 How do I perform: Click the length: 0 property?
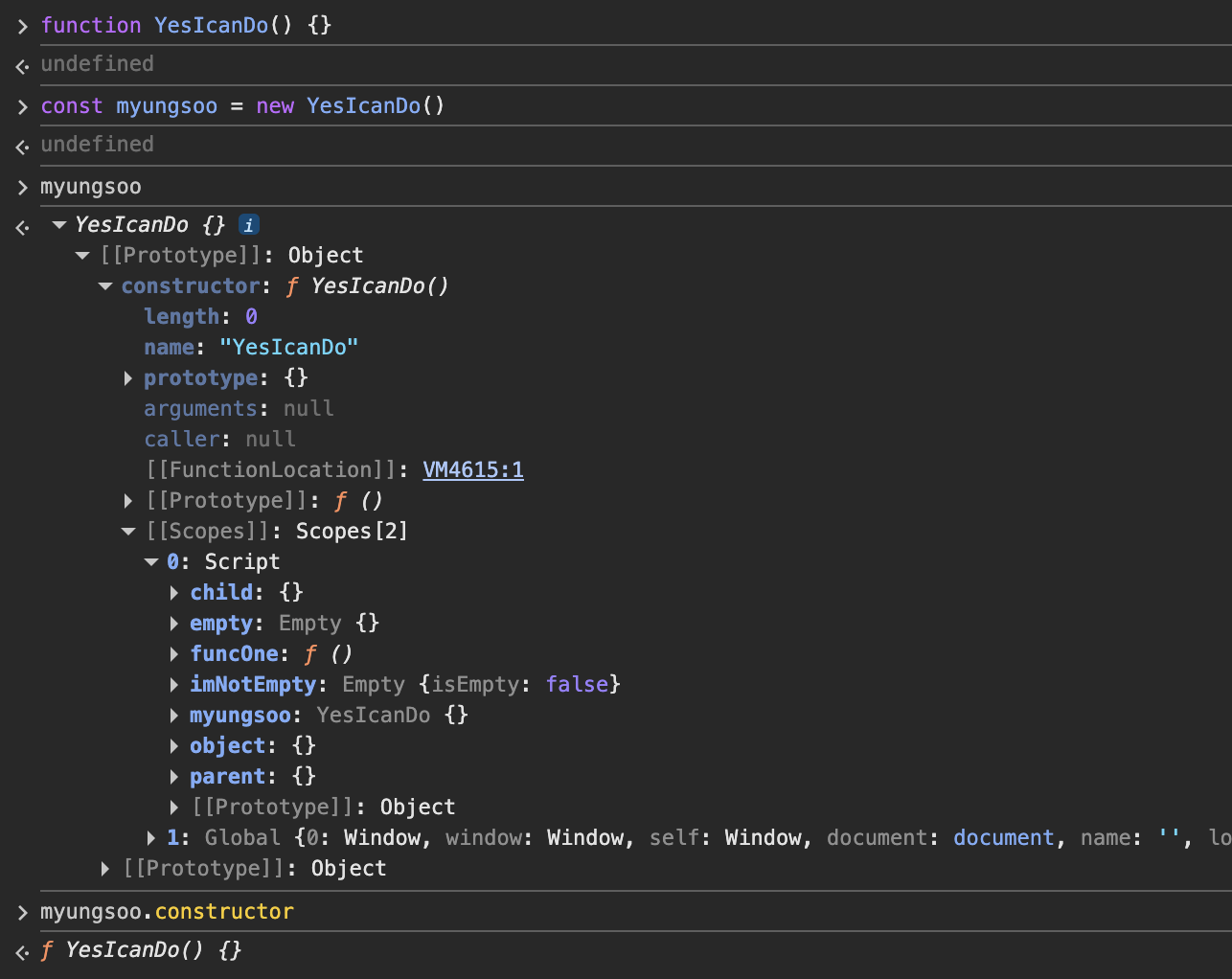(200, 317)
